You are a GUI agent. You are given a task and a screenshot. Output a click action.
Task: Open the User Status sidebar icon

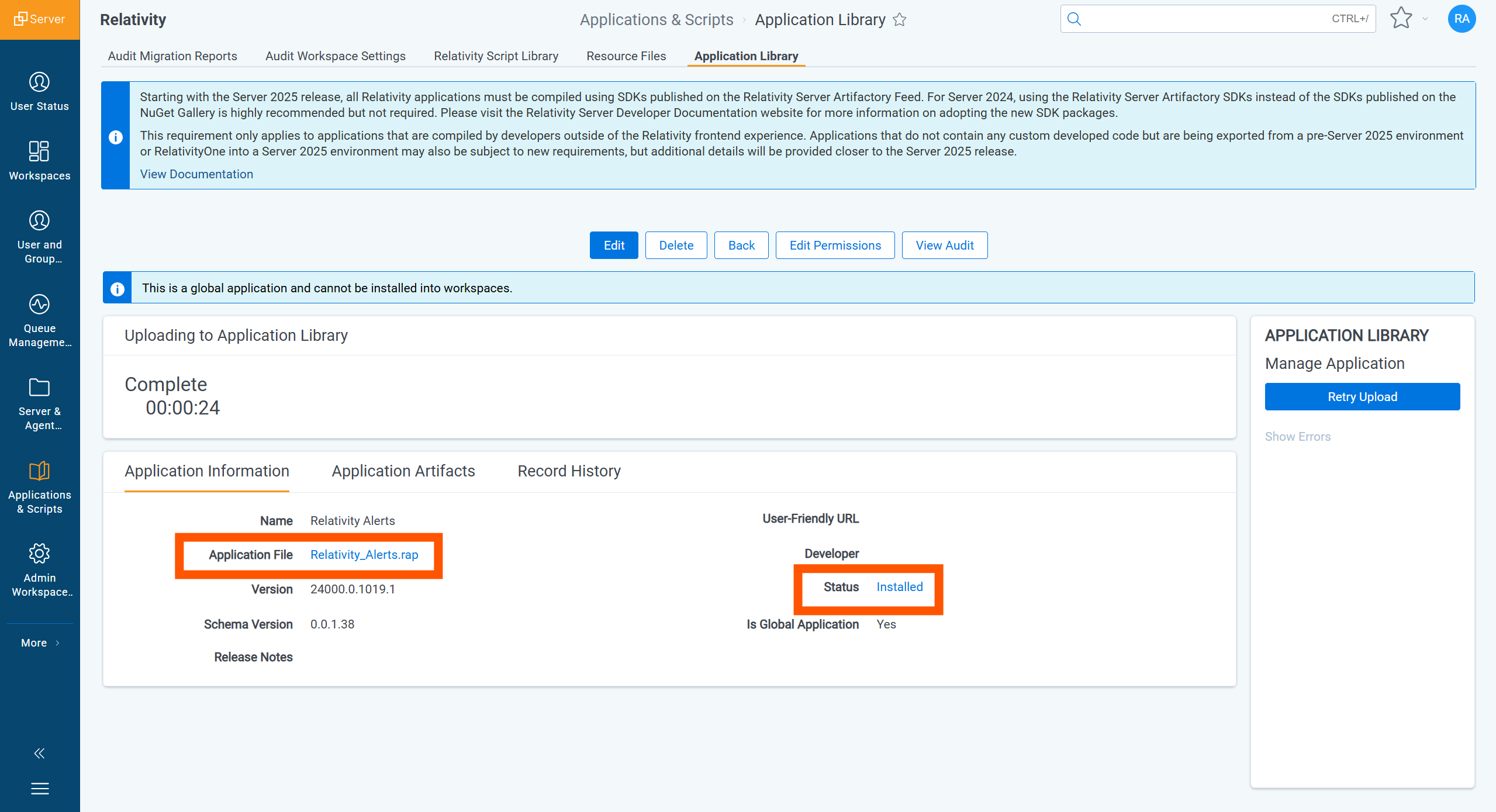click(x=39, y=82)
